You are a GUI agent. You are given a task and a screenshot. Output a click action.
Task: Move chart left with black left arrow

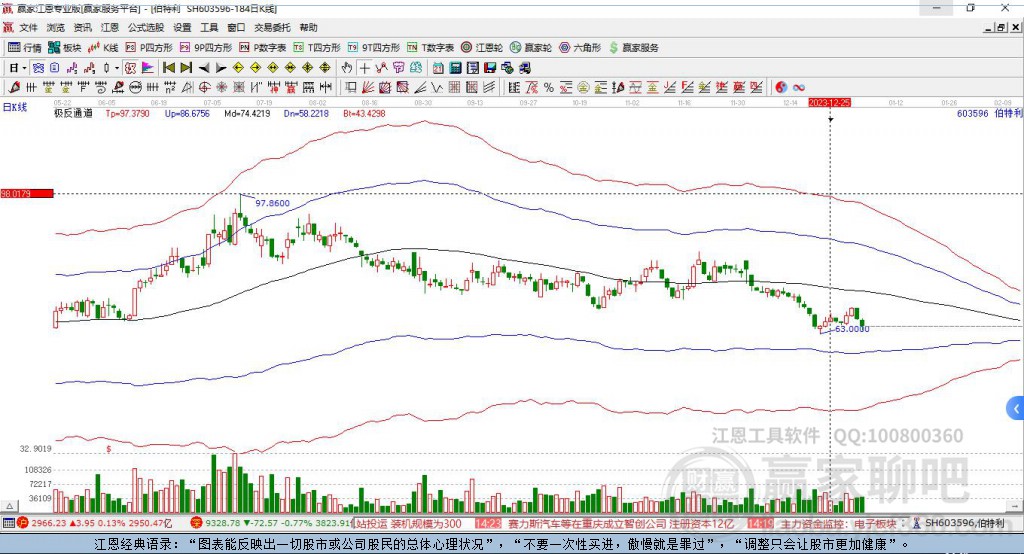click(x=204, y=68)
